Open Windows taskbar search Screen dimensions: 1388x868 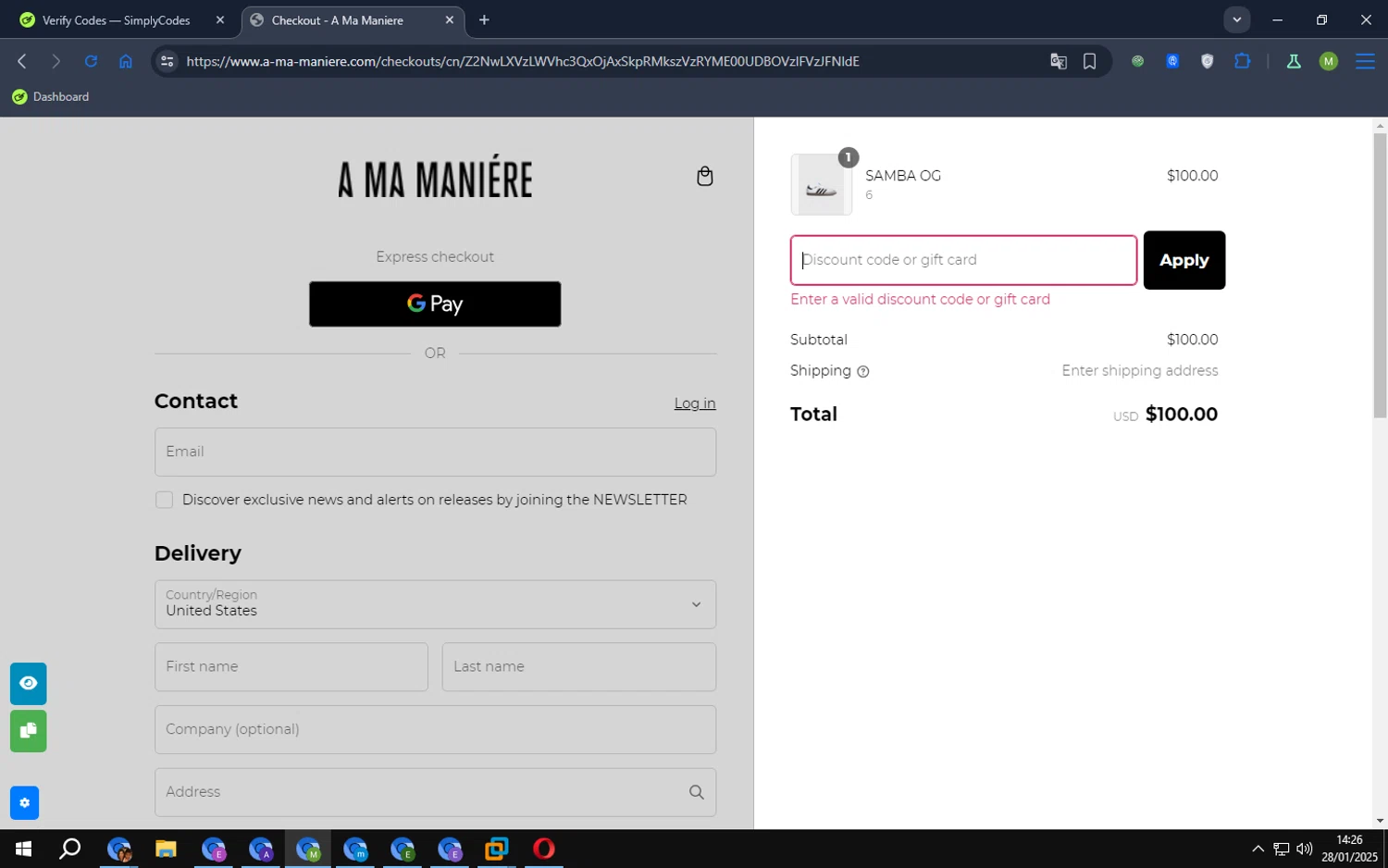pos(69,849)
